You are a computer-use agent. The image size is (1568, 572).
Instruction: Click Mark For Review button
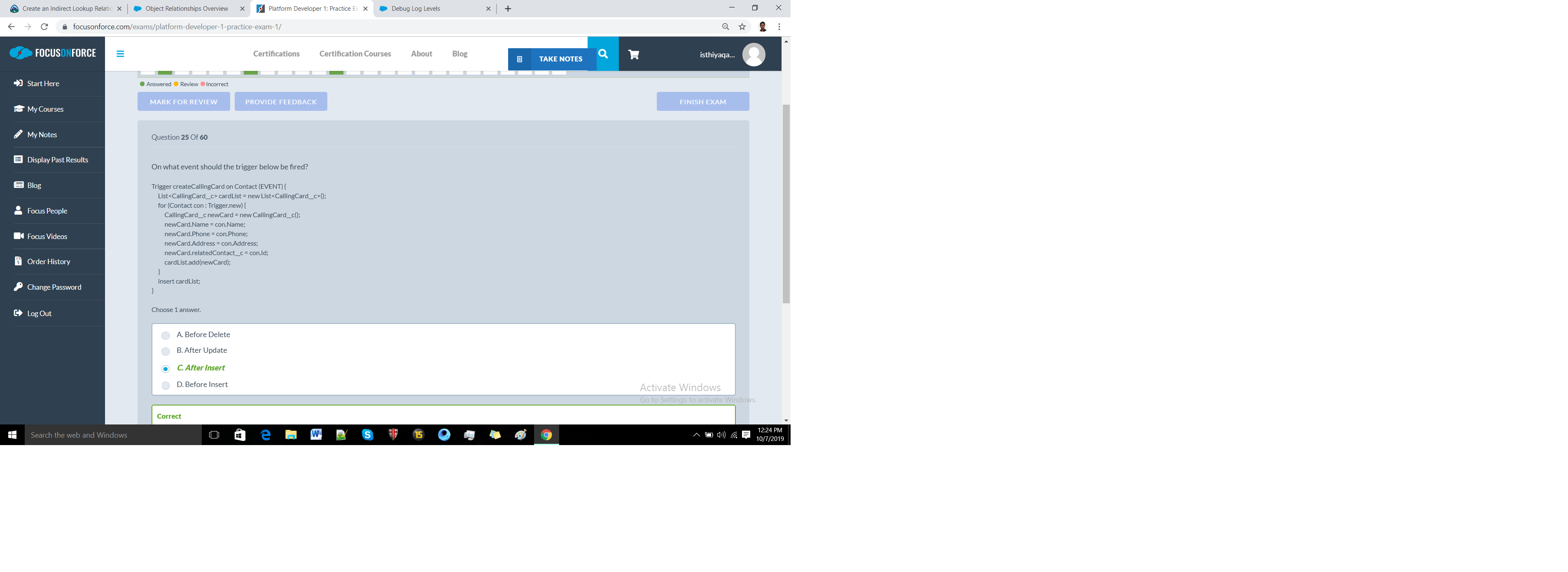pos(183,102)
